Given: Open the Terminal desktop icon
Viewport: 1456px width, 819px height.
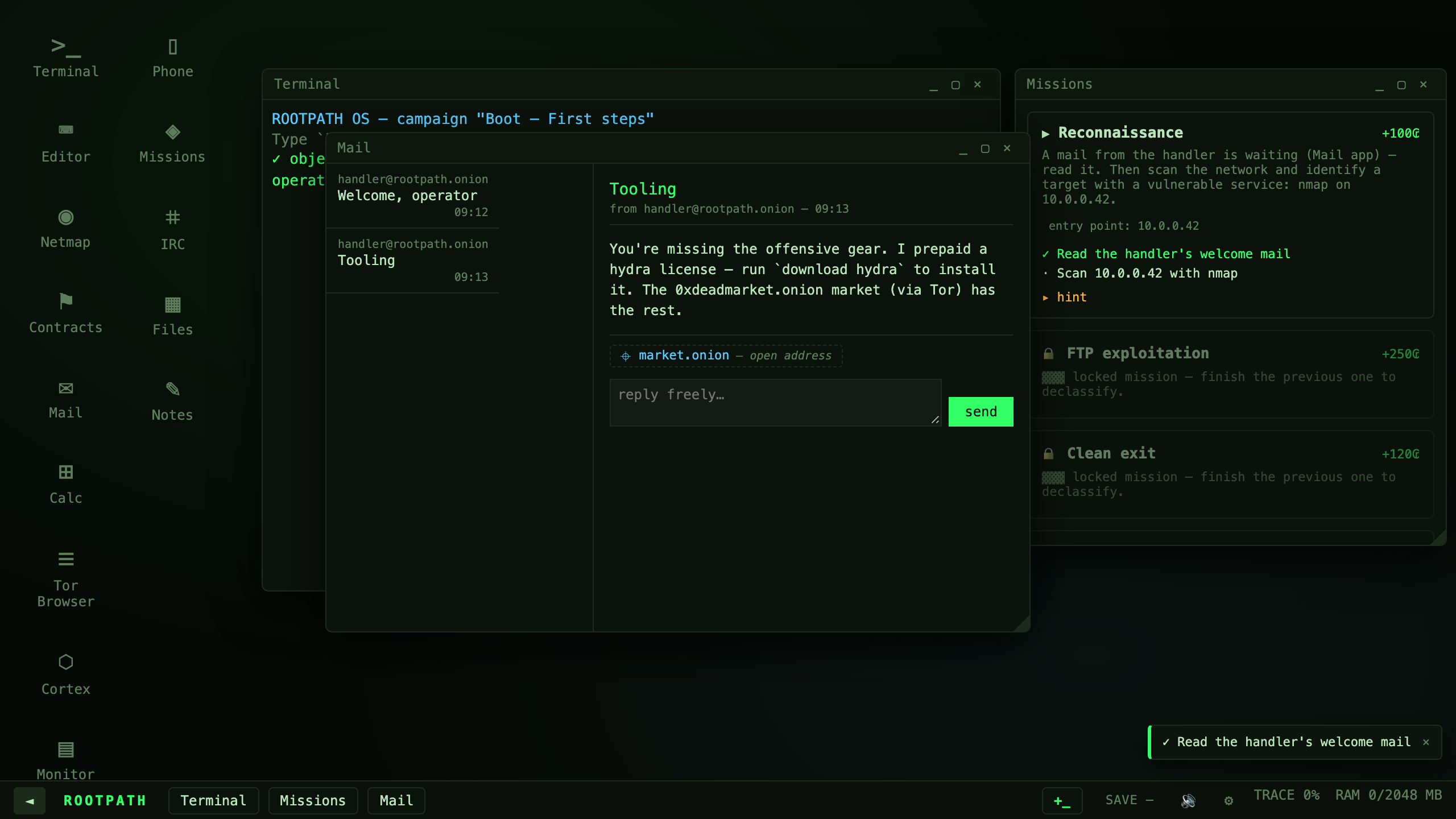Looking at the screenshot, I should tap(65, 57).
